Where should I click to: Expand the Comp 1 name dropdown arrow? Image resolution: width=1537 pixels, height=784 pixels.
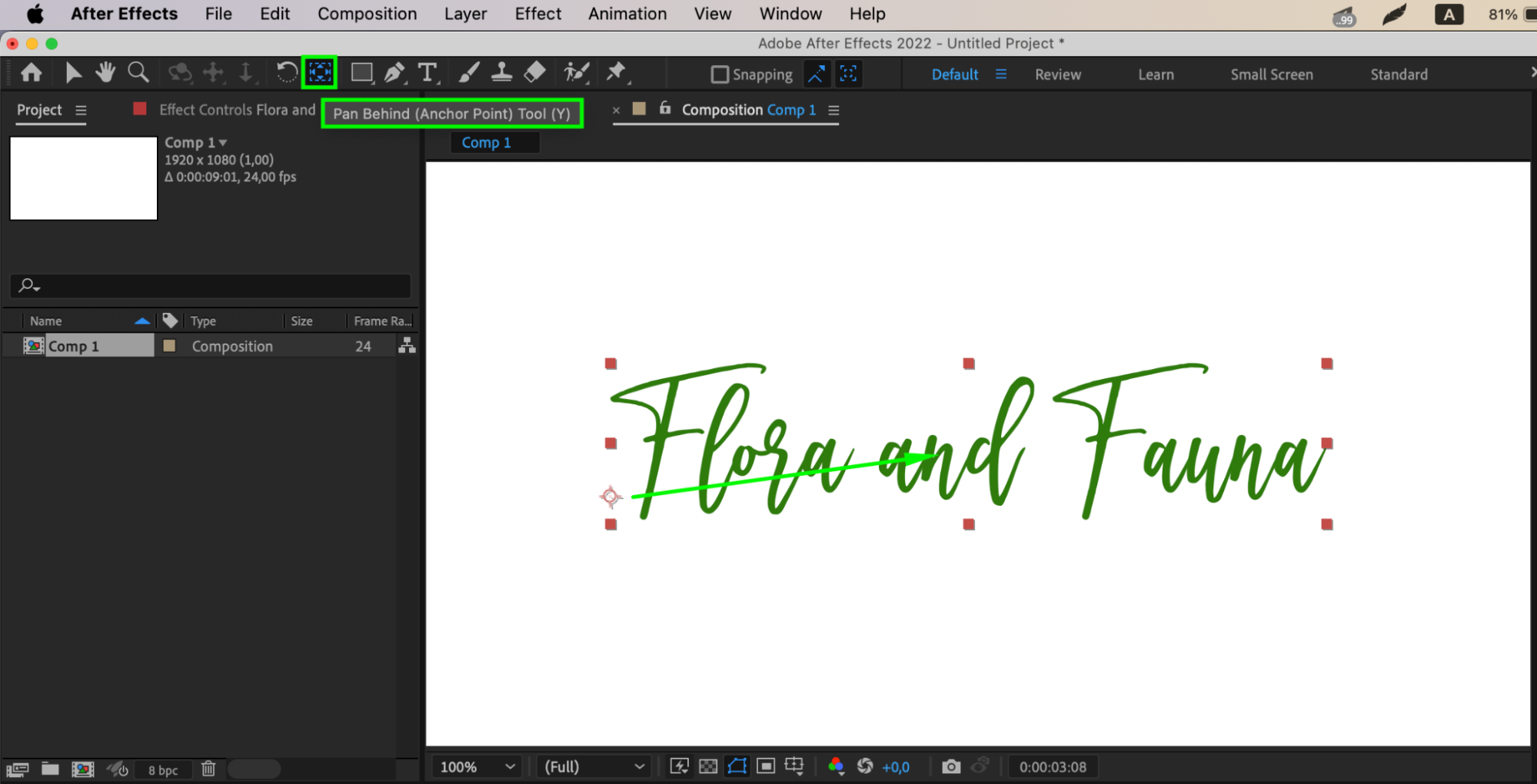click(223, 143)
